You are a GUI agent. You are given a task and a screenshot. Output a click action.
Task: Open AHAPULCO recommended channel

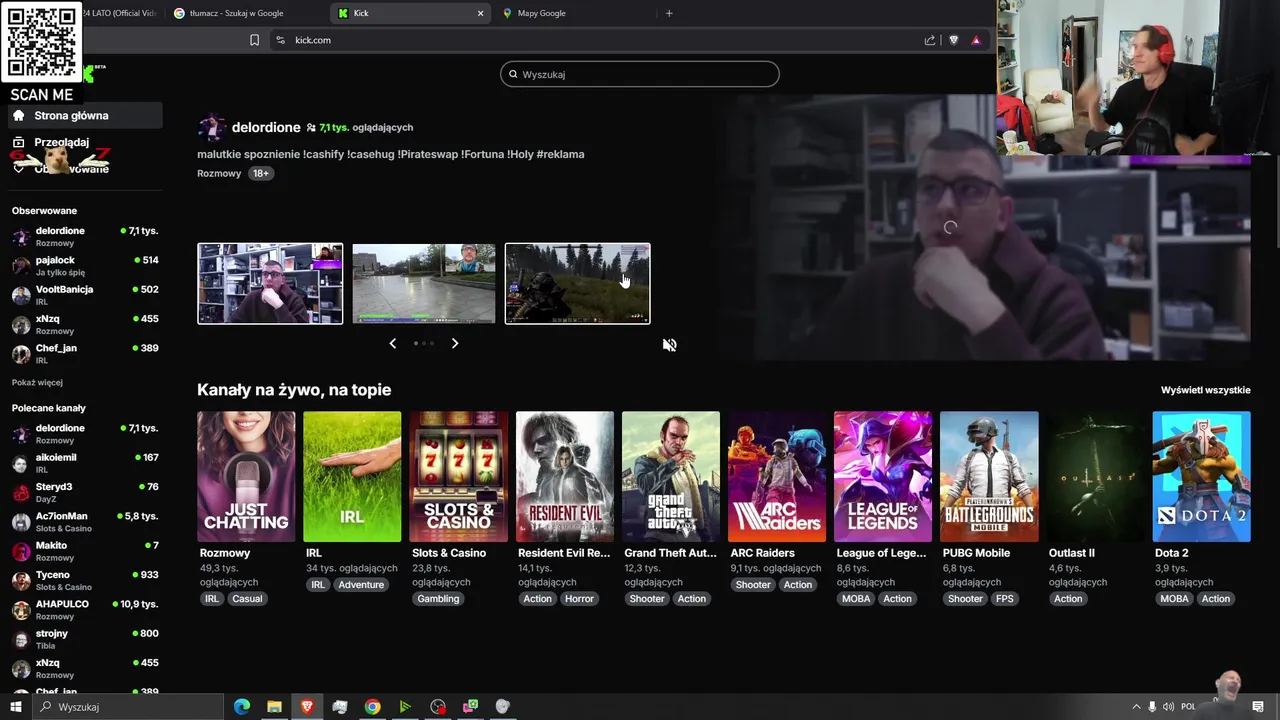[85, 609]
